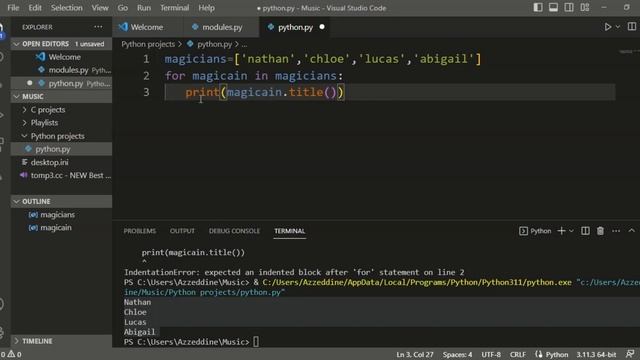The image size is (640, 360).
Task: Expand the Timeline section
Action: click(61, 341)
